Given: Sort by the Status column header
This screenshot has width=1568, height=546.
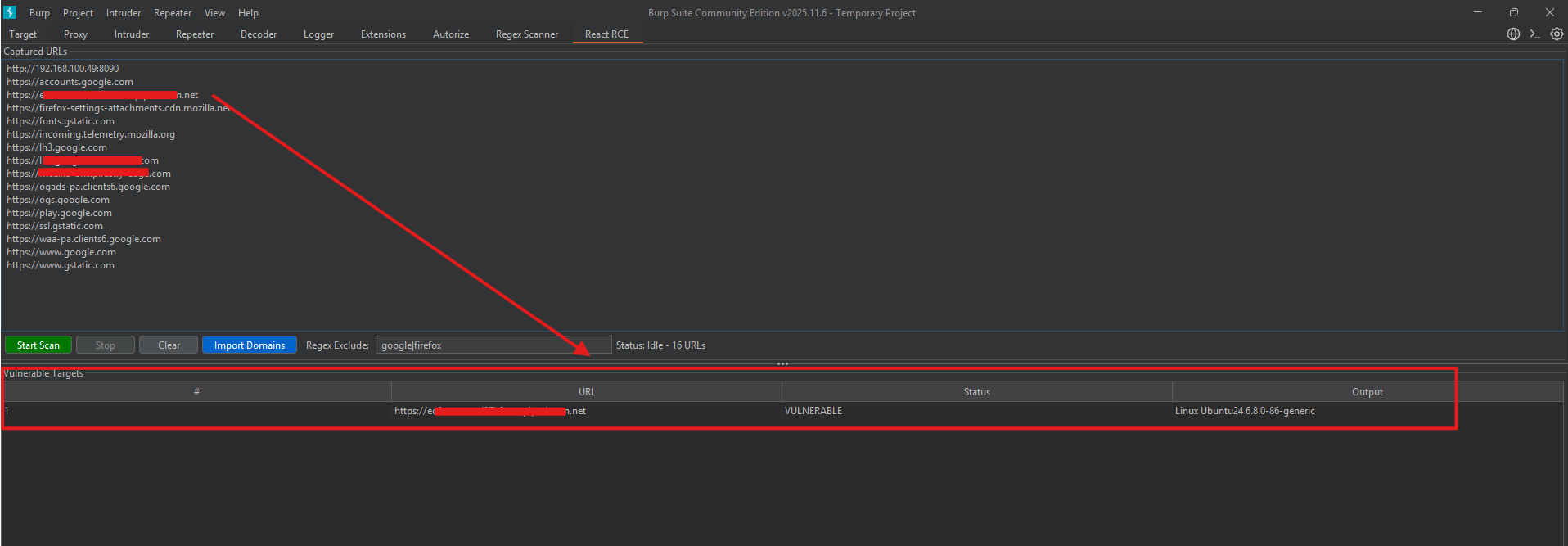Looking at the screenshot, I should click(977, 392).
